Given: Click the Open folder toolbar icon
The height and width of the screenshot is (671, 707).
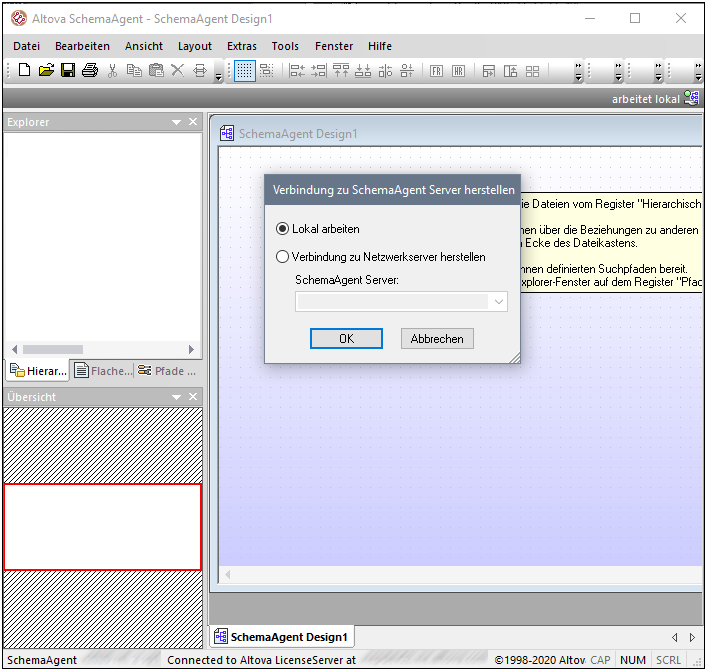Looking at the screenshot, I should [x=46, y=70].
